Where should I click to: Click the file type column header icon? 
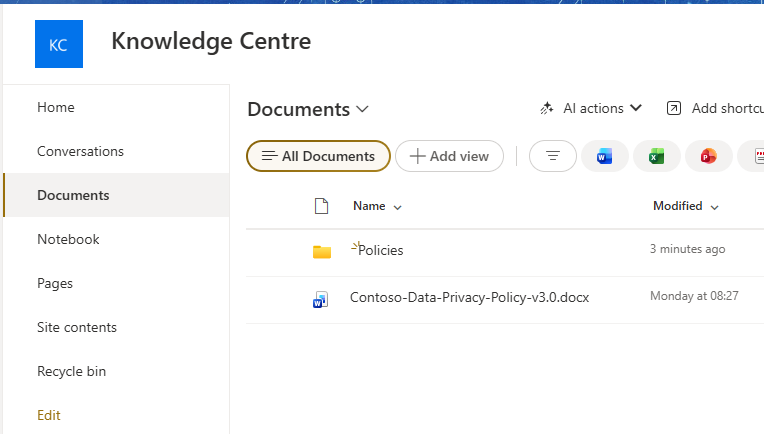click(321, 206)
